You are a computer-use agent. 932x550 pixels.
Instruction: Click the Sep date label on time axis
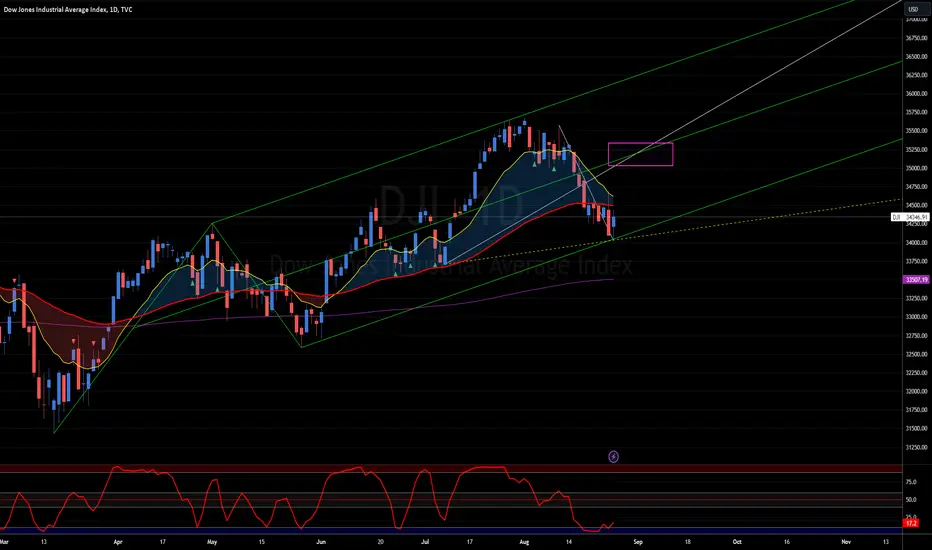tap(638, 542)
